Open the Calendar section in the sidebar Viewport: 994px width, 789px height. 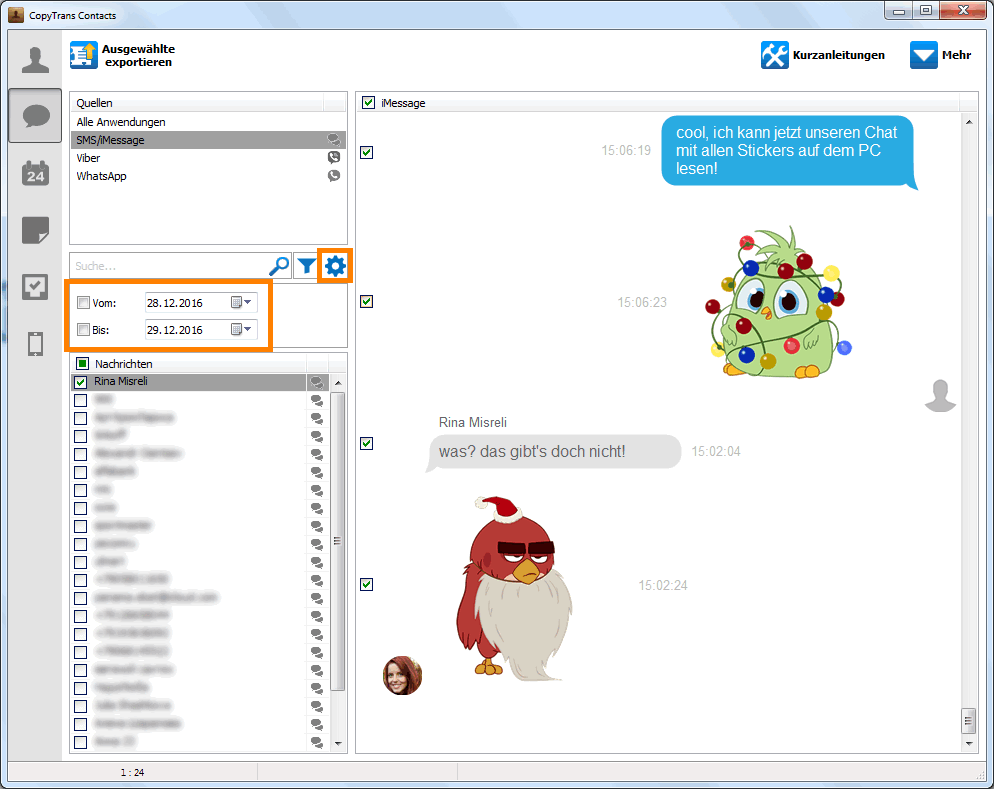click(36, 173)
